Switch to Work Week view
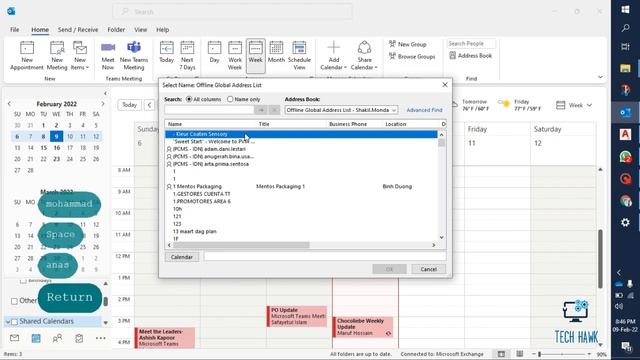Viewport: 640px width, 360px height. 235,56
